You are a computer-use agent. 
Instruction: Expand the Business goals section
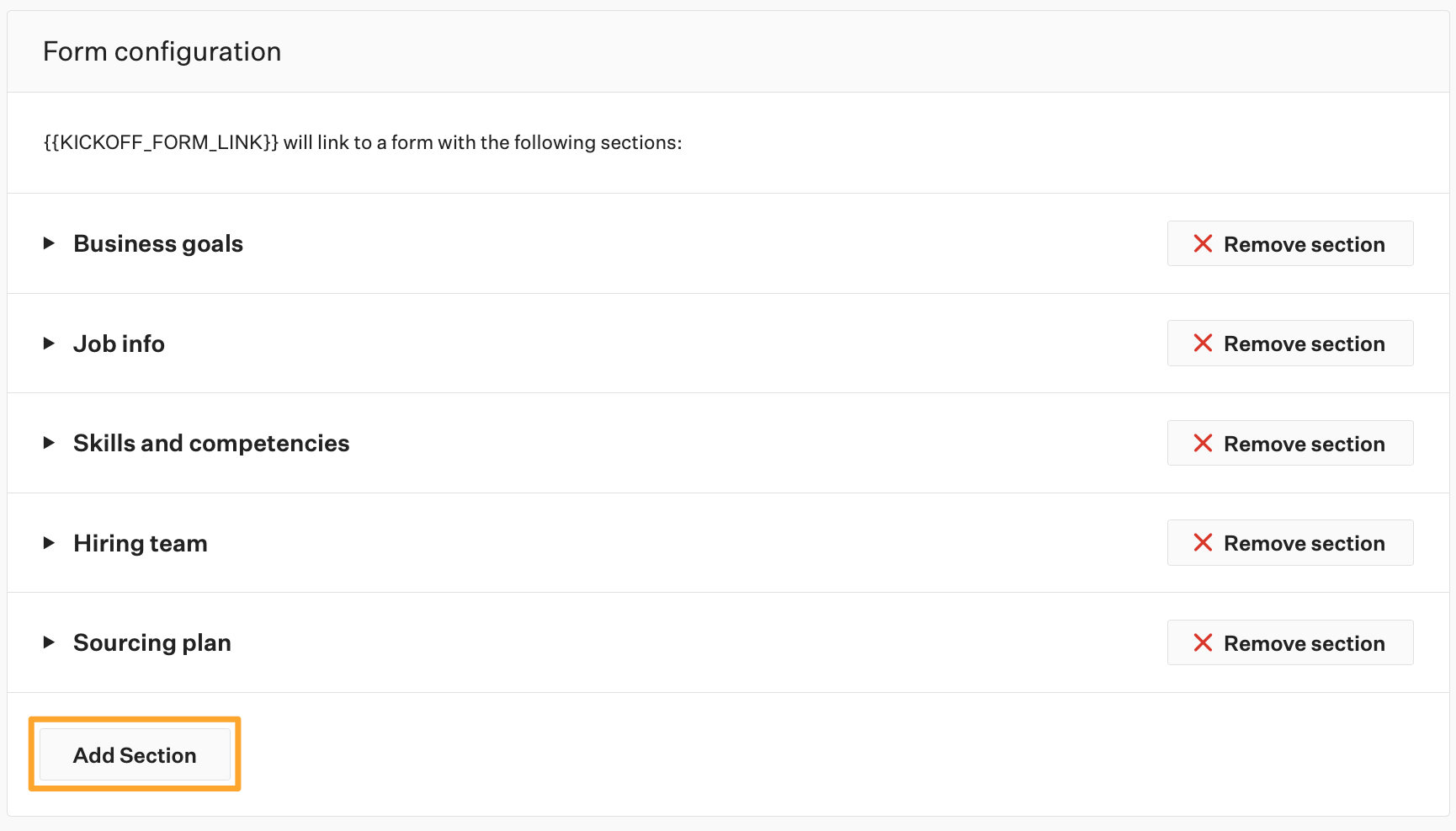tap(49, 243)
